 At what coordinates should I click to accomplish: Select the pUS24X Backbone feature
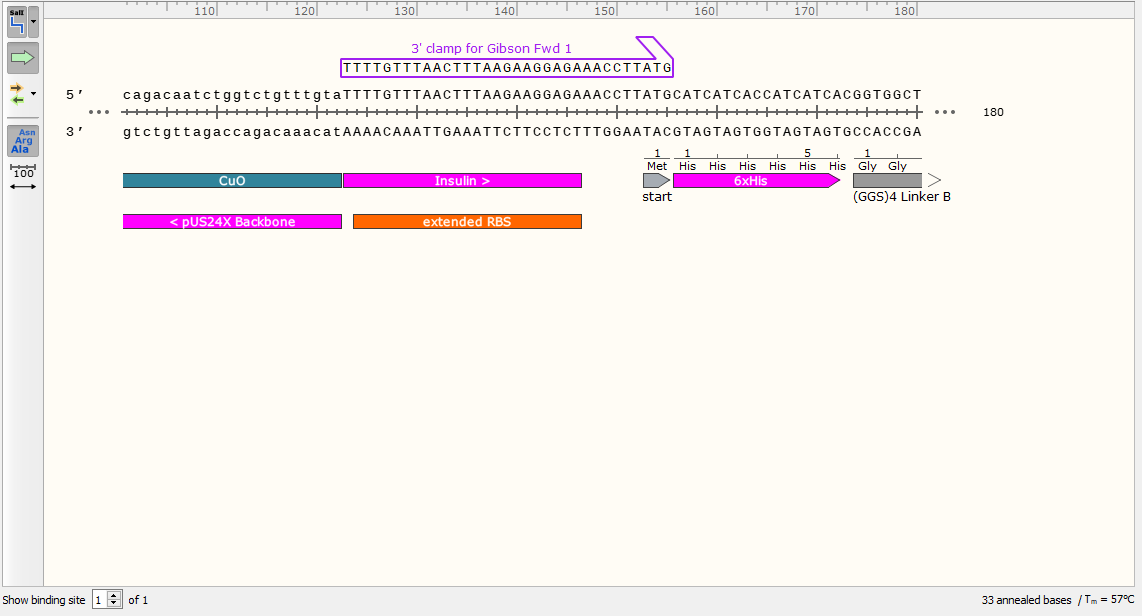coord(232,221)
